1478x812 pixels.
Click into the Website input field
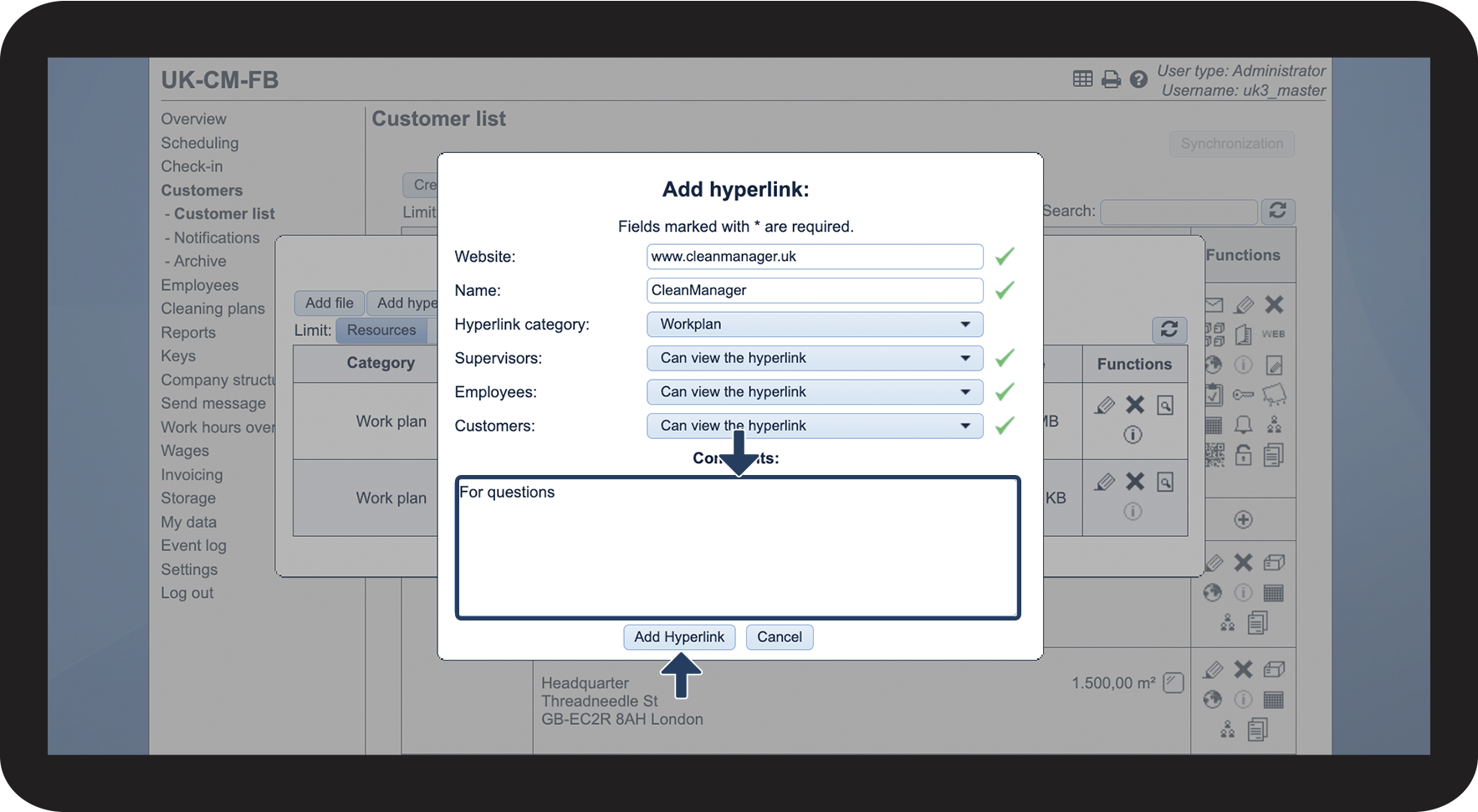(x=815, y=257)
